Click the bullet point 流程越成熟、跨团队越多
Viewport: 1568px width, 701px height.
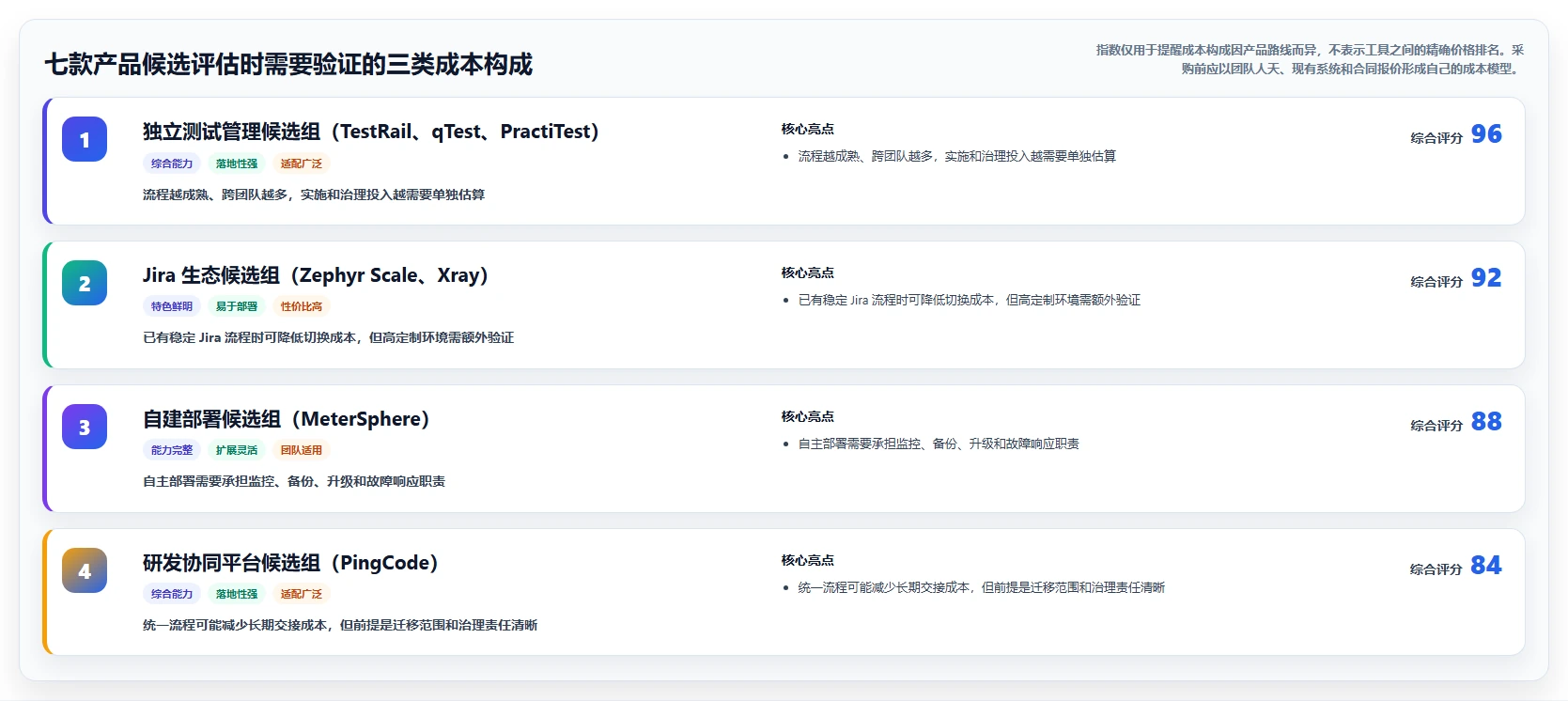(x=957, y=156)
